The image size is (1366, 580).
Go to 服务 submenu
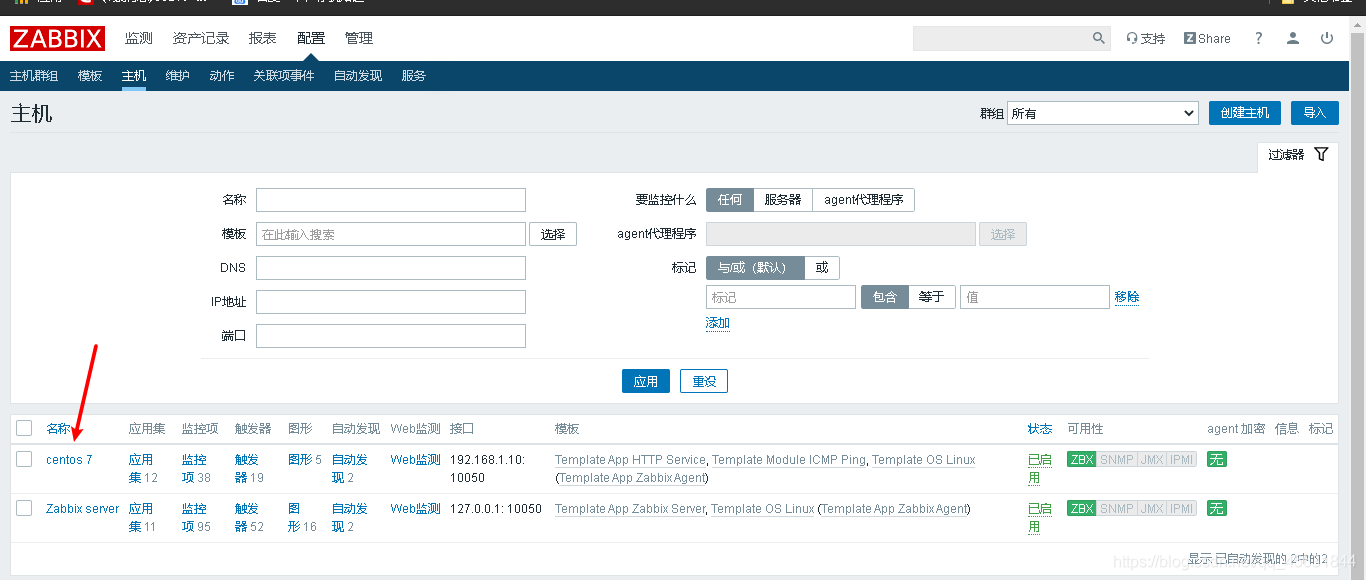tap(414, 76)
